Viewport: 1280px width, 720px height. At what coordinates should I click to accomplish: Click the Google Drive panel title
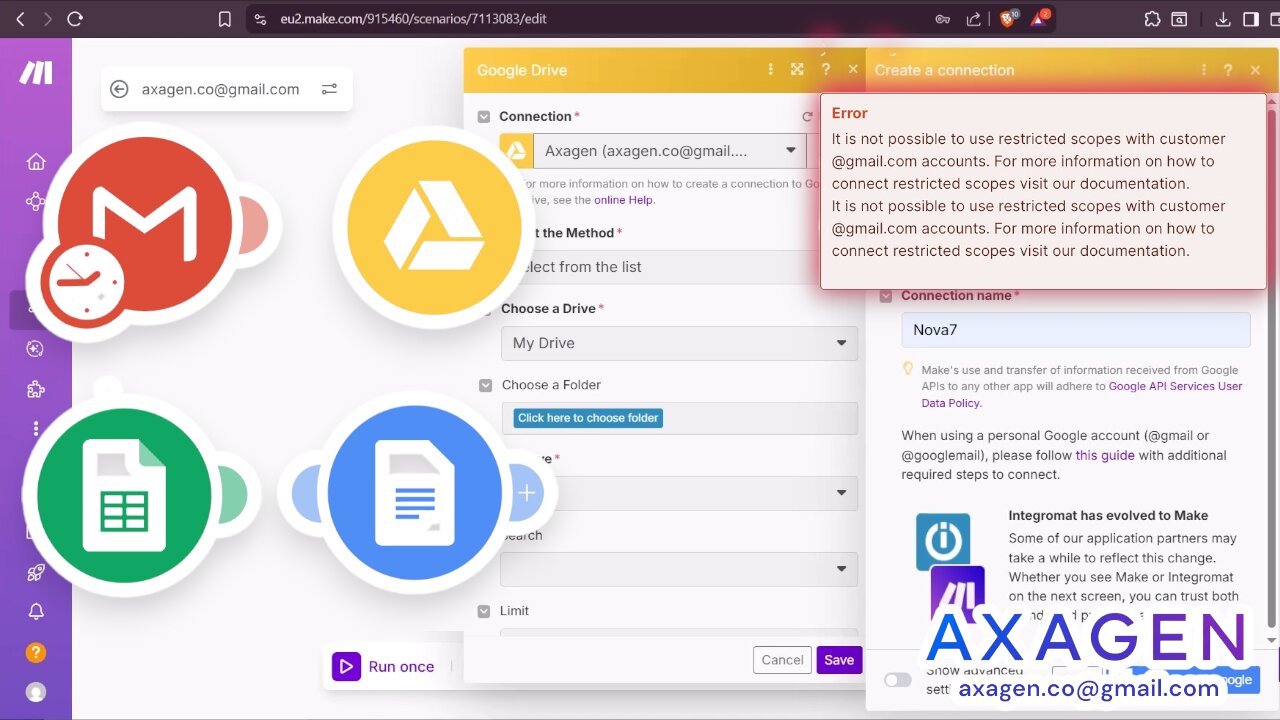pyautogui.click(x=522, y=70)
